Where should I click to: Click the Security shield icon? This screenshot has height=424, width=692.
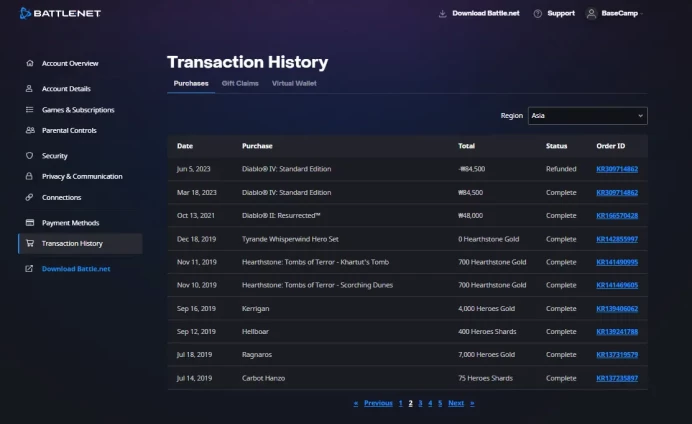pos(30,155)
